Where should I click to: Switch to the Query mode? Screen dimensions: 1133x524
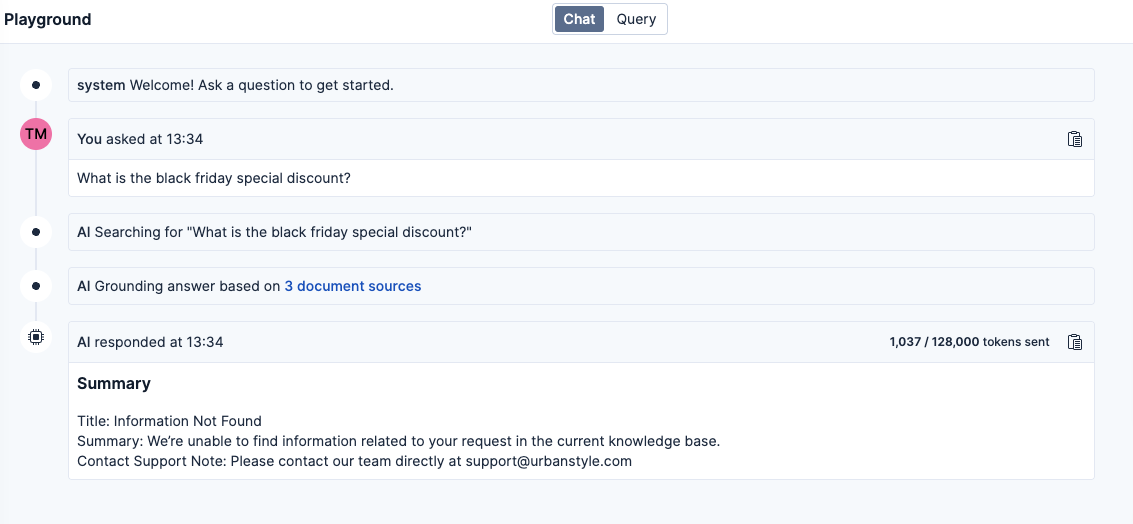(x=636, y=19)
